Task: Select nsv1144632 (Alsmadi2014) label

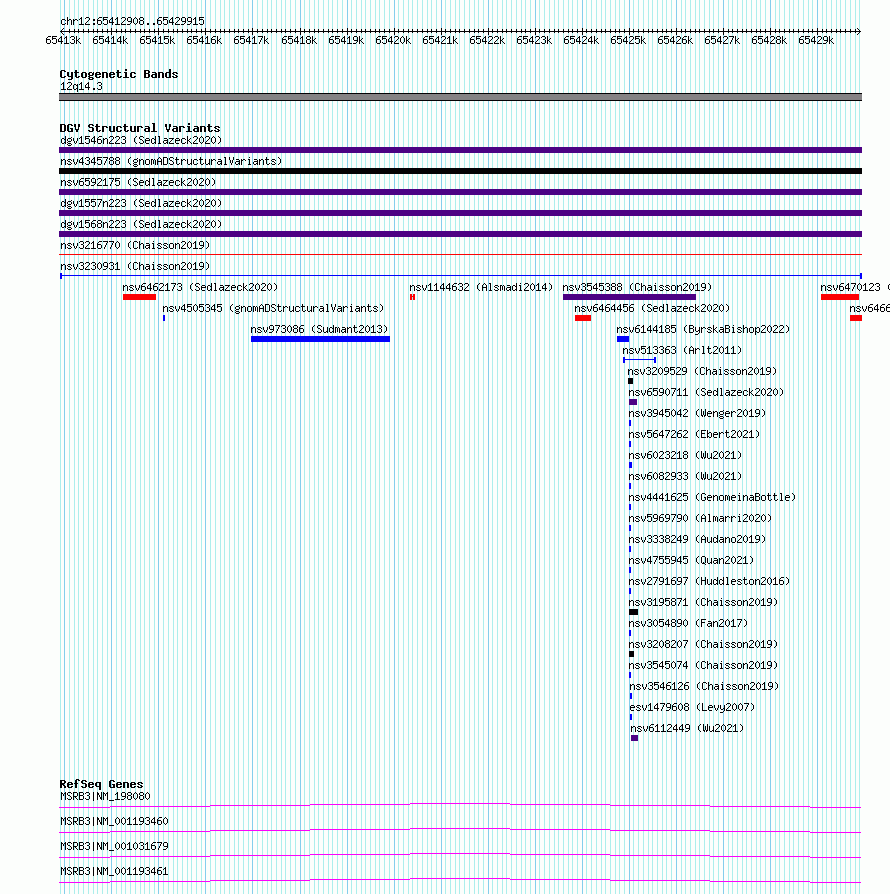Action: (481, 287)
